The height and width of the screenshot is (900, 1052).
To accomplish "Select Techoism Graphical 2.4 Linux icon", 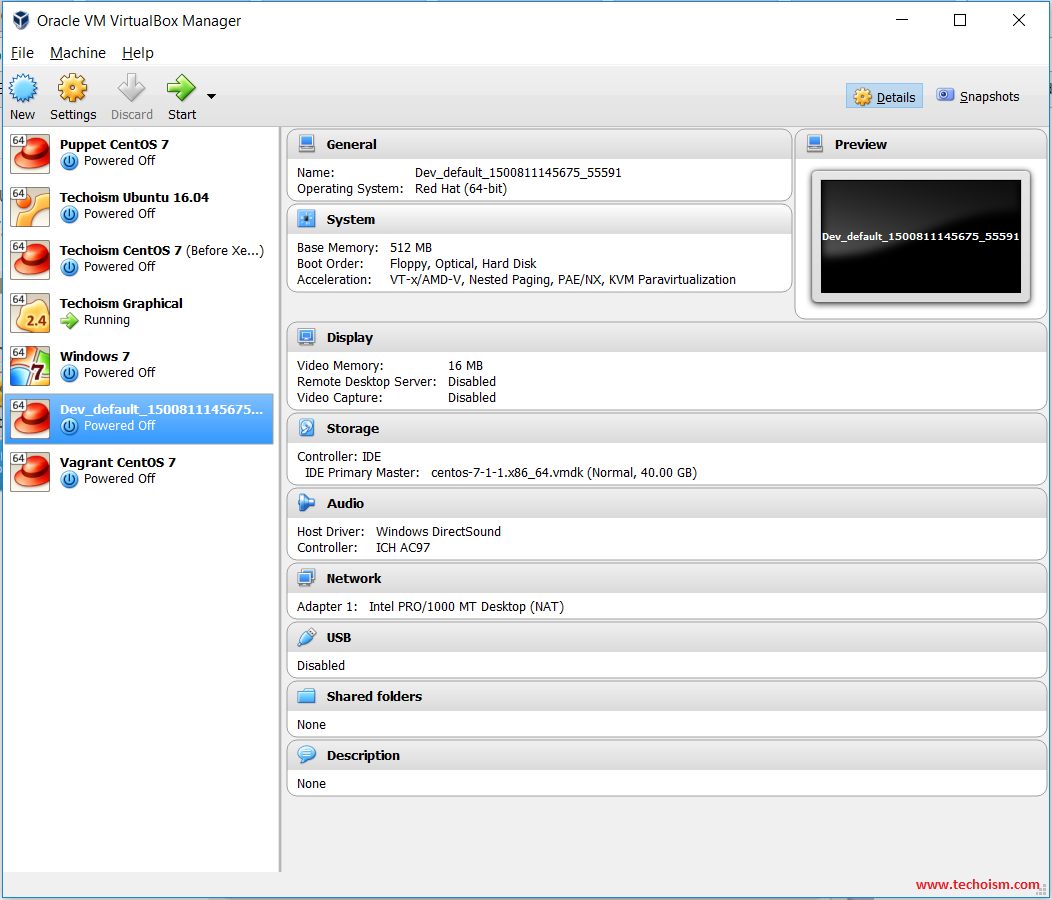I will pos(30,312).
